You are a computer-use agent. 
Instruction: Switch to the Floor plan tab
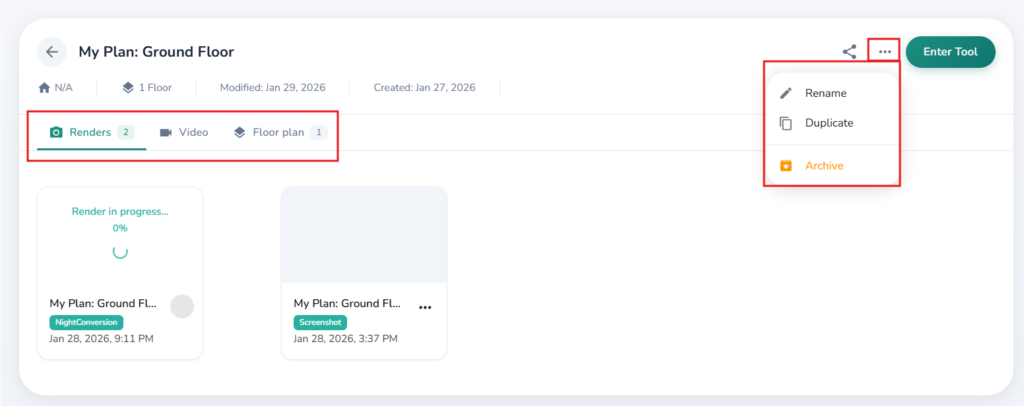tap(279, 132)
